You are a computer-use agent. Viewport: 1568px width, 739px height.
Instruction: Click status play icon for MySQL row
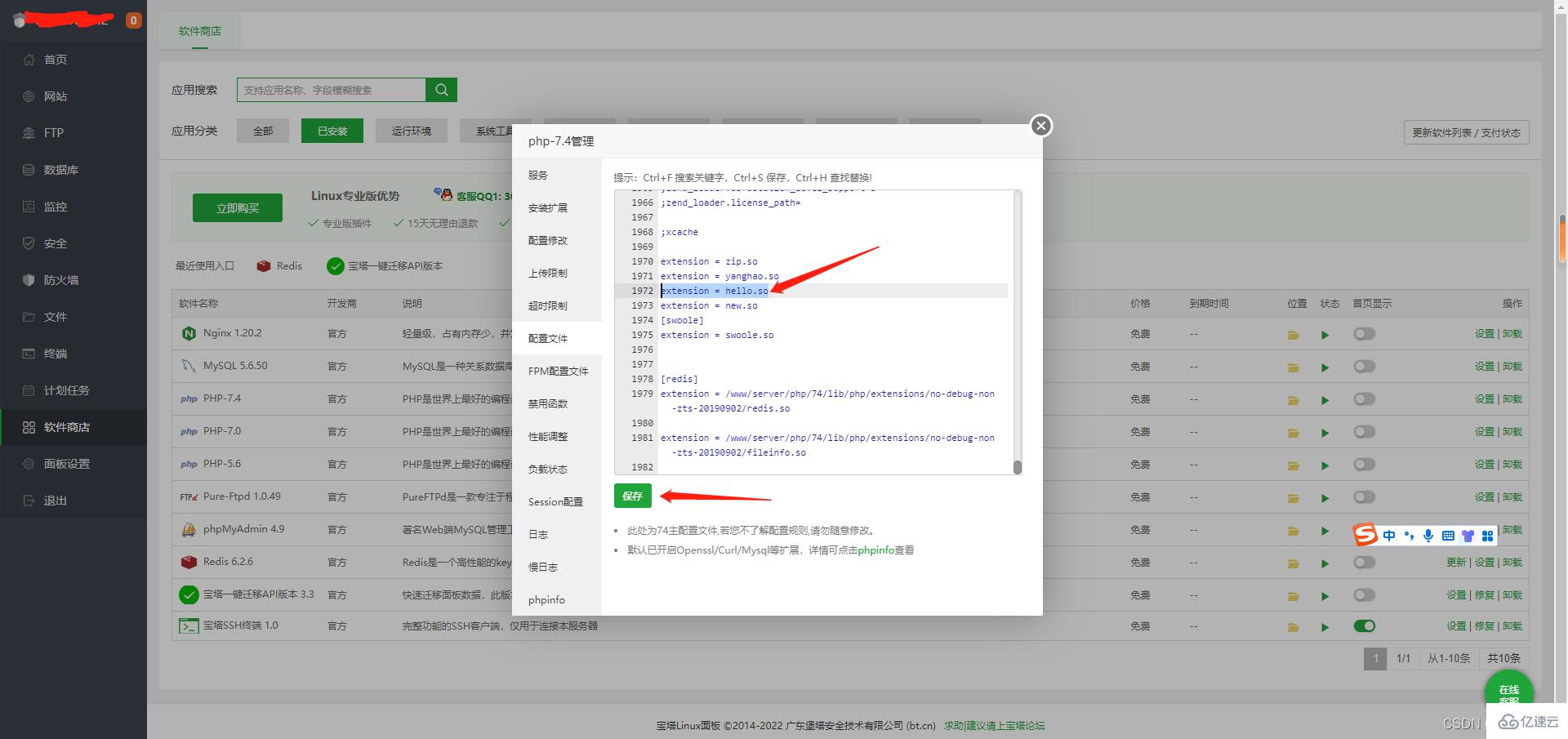[1325, 367]
